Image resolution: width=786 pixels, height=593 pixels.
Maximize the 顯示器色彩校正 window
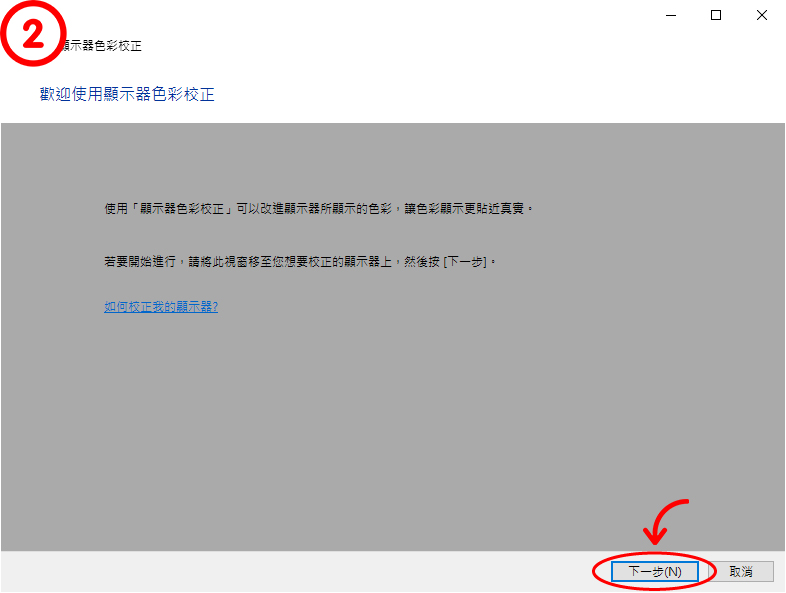click(716, 16)
